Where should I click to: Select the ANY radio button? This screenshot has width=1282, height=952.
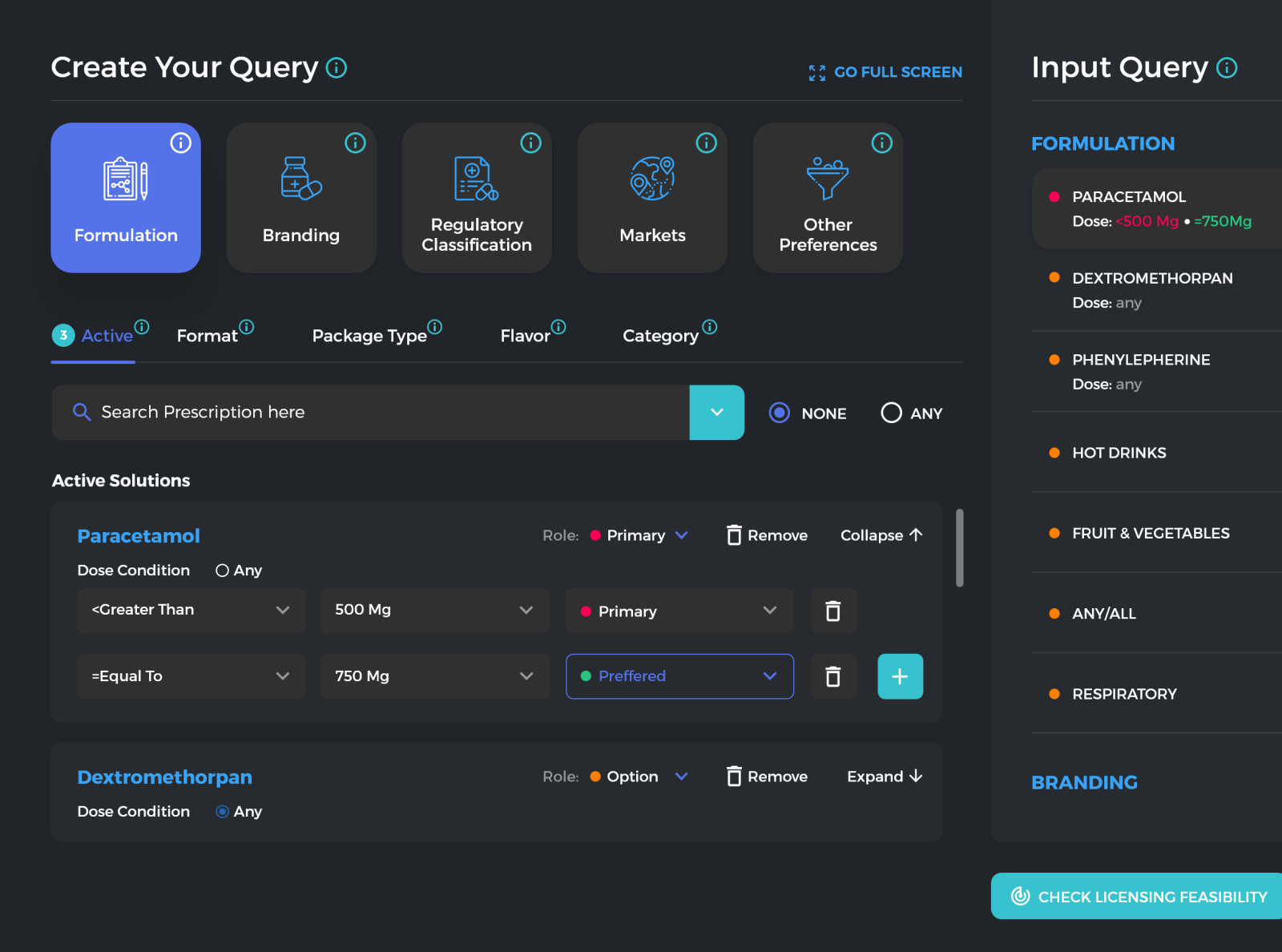pyautogui.click(x=890, y=413)
